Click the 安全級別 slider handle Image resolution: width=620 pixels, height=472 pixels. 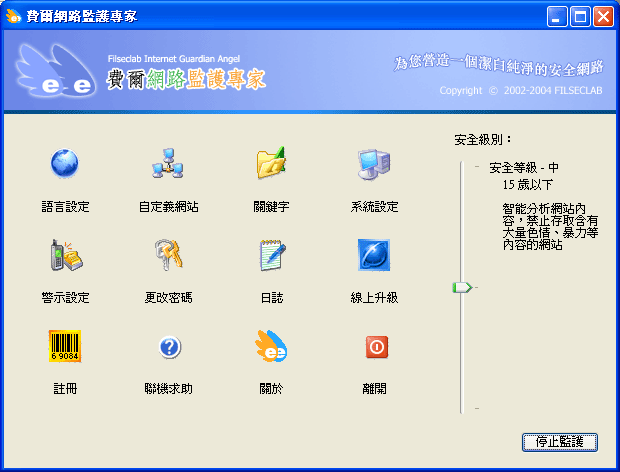point(461,287)
